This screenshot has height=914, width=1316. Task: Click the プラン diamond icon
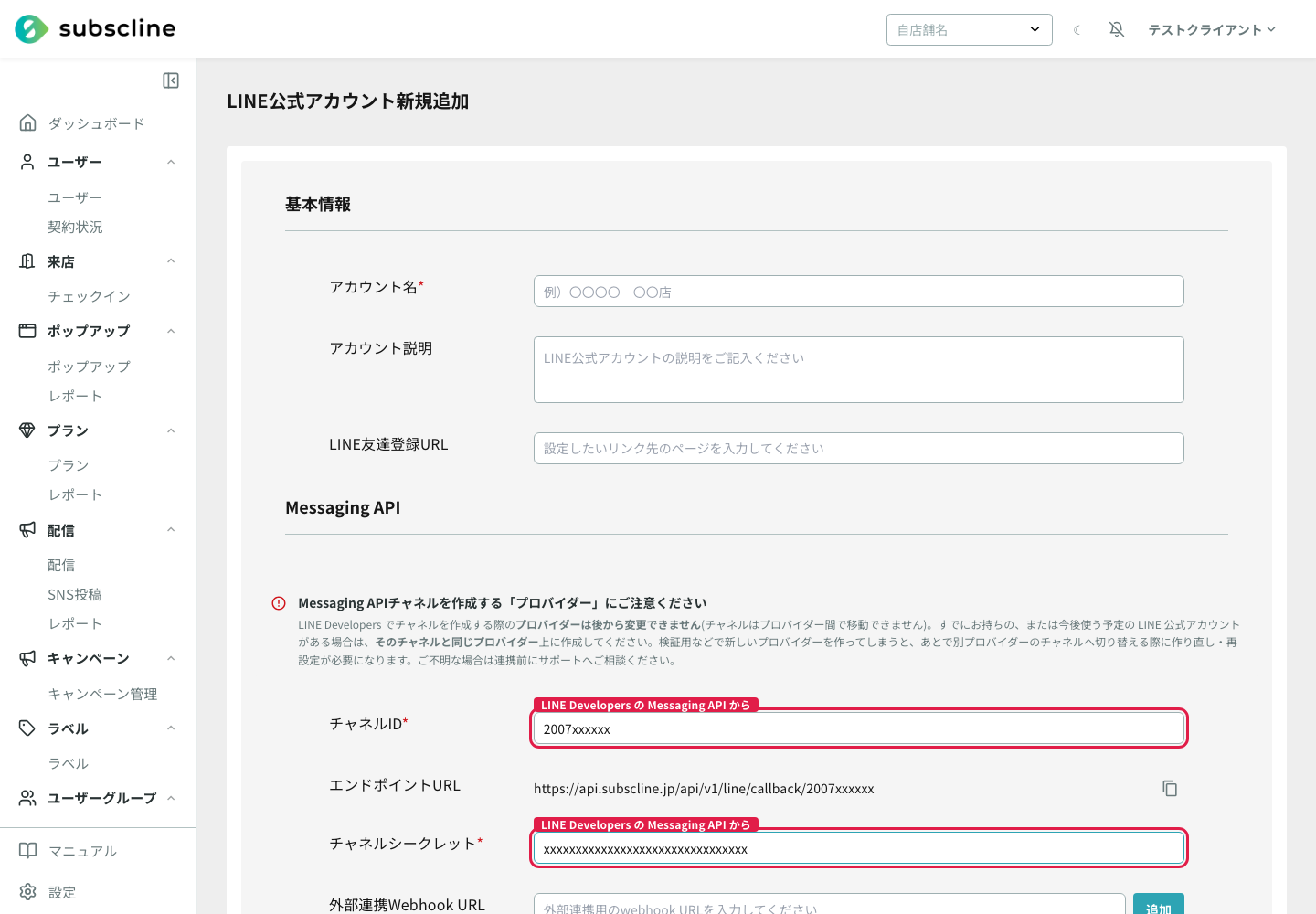tap(28, 430)
